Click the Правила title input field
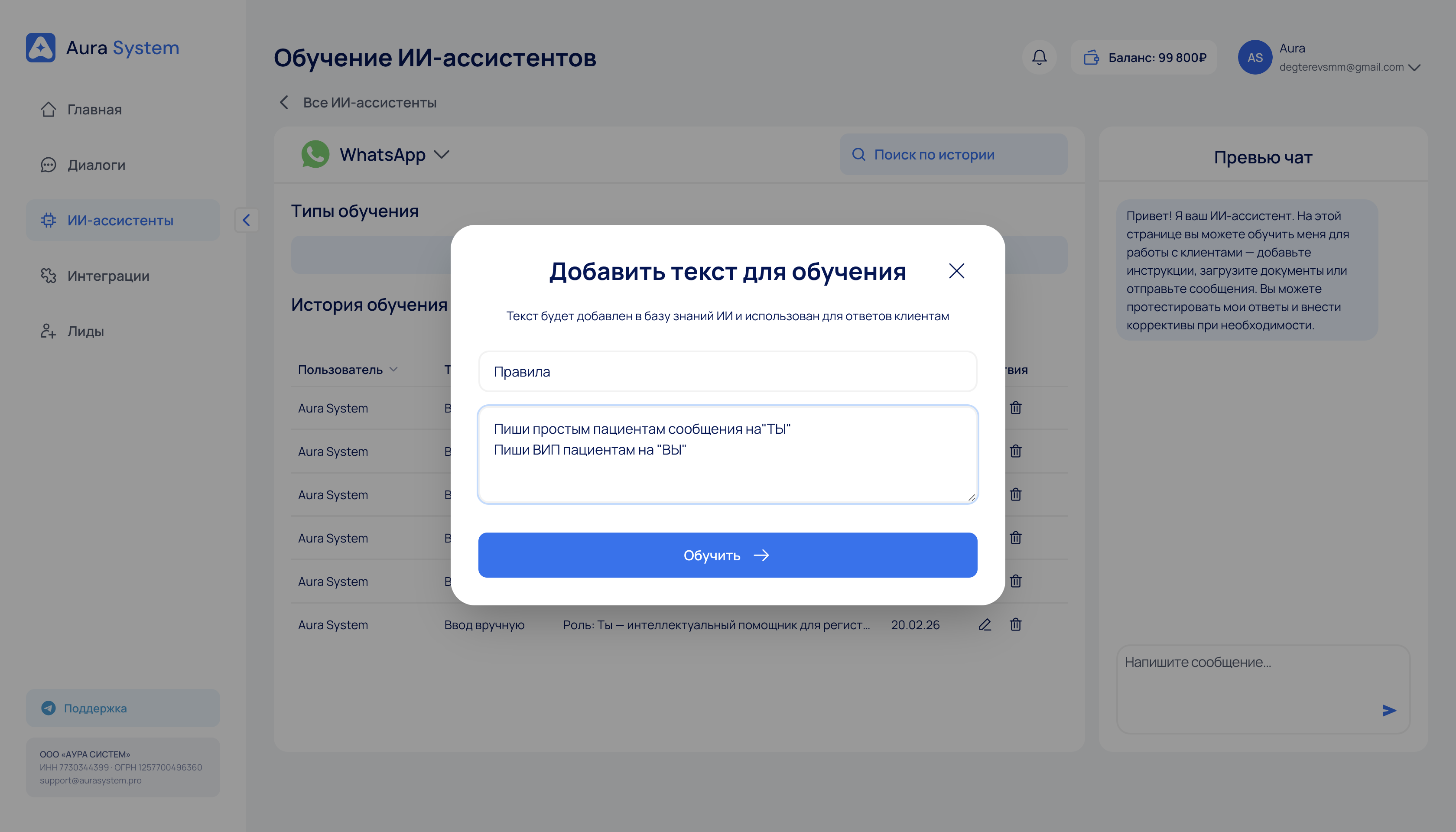 [727, 371]
